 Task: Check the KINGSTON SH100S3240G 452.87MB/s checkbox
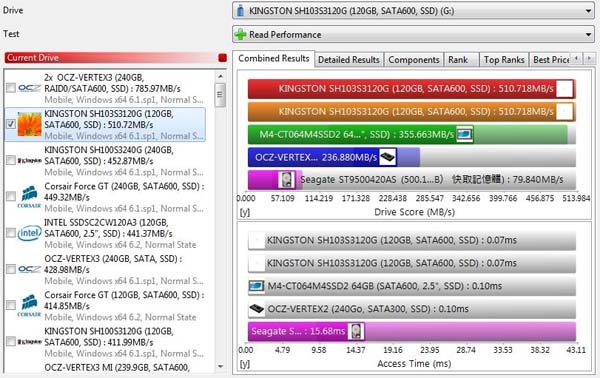(11, 160)
